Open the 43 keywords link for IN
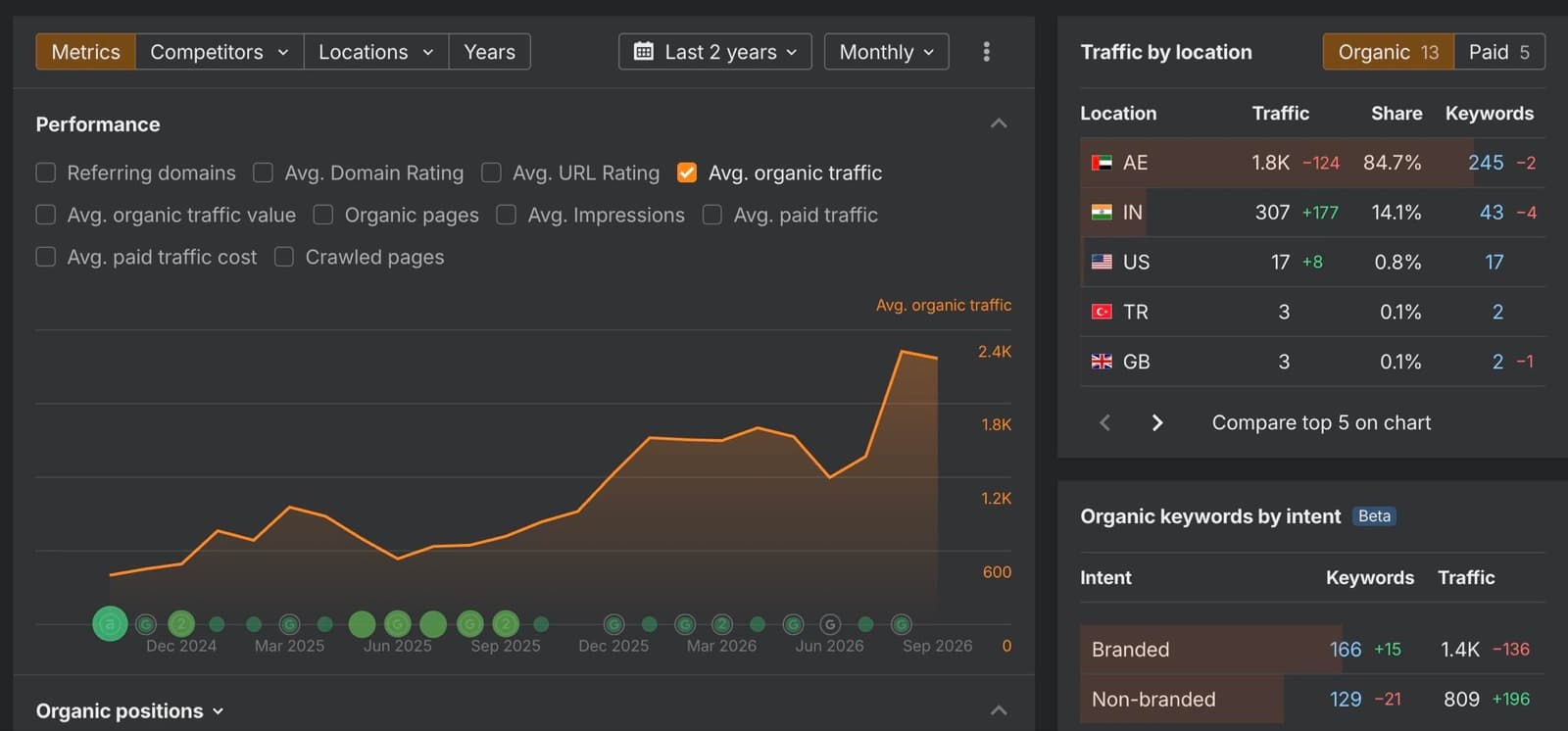Image resolution: width=1568 pixels, height=731 pixels. 1492,212
